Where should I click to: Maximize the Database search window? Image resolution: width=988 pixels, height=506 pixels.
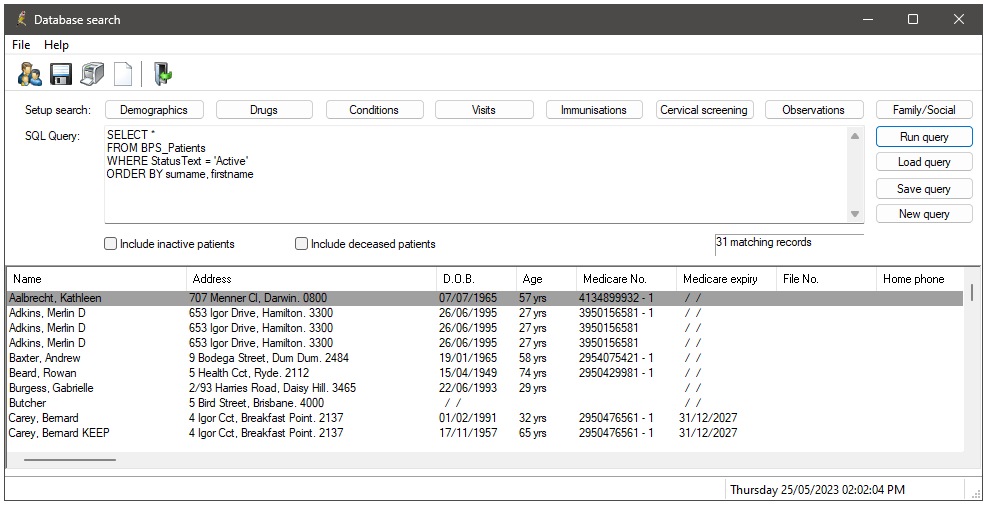pyautogui.click(x=912, y=20)
